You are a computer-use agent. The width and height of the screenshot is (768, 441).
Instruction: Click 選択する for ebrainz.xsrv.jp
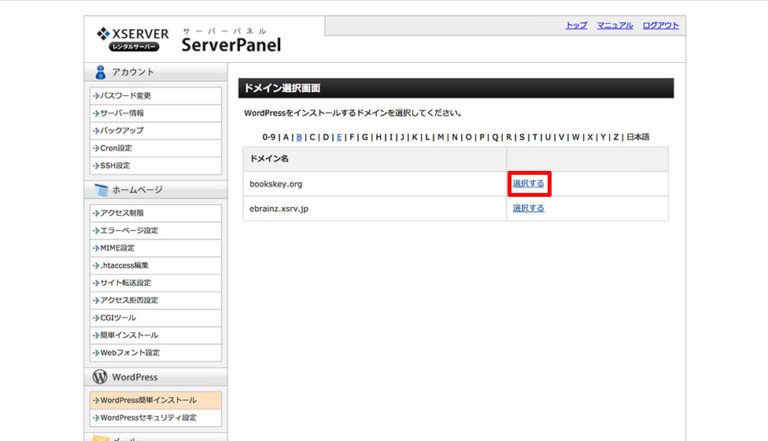point(528,208)
